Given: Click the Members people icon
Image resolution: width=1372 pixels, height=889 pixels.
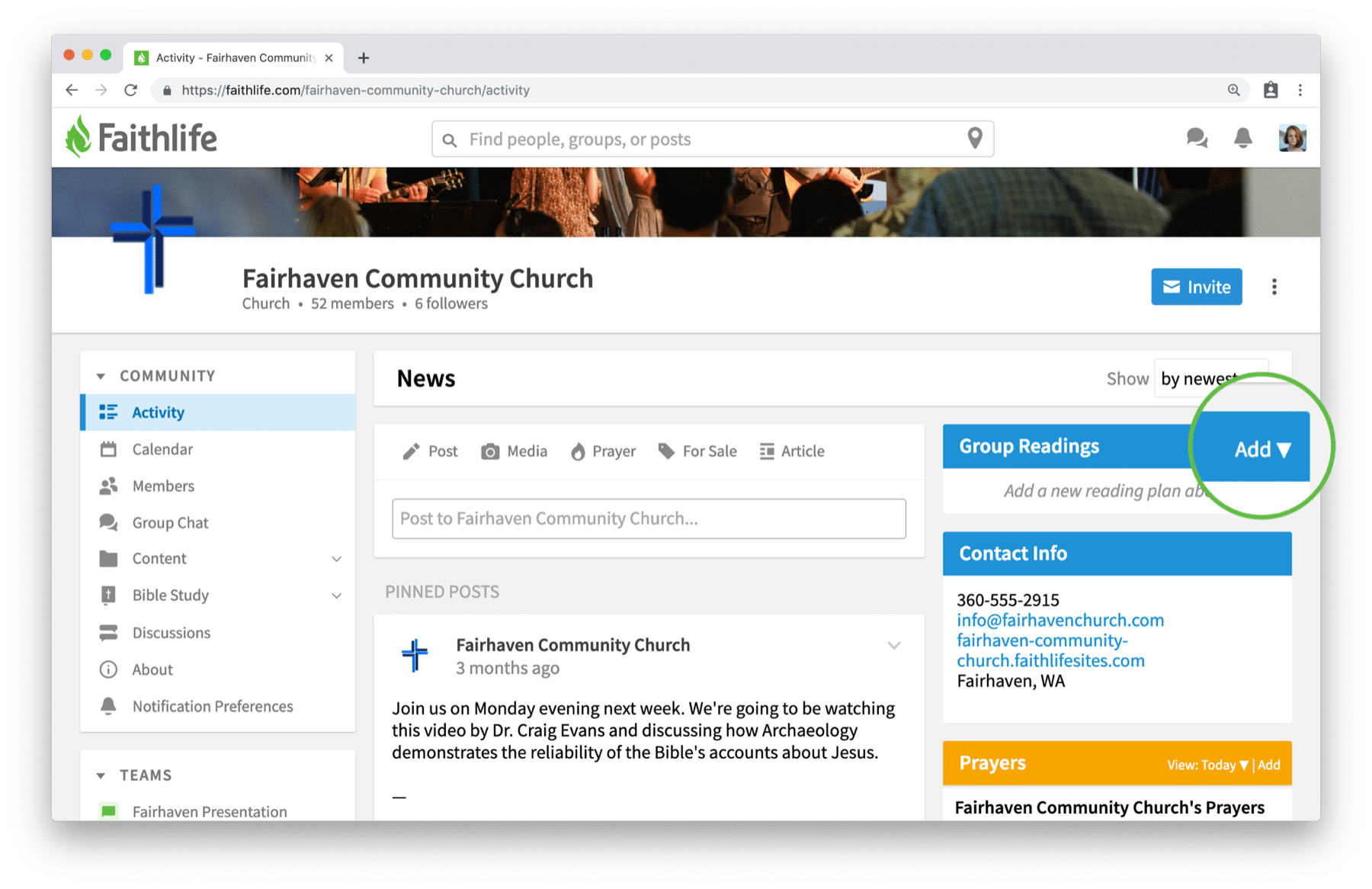Looking at the screenshot, I should 109,486.
